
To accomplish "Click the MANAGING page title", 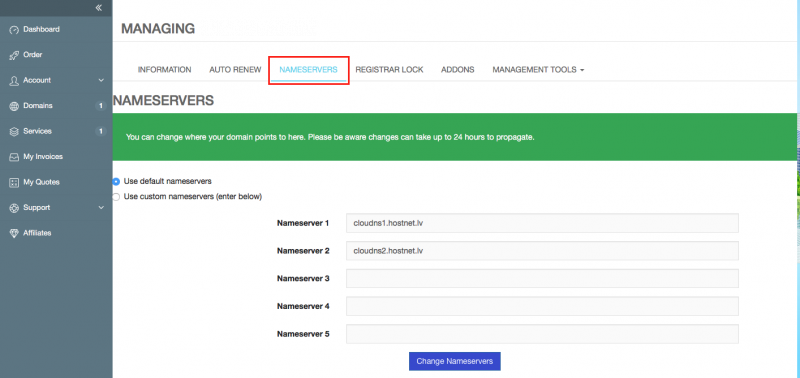I will click(x=158, y=29).
